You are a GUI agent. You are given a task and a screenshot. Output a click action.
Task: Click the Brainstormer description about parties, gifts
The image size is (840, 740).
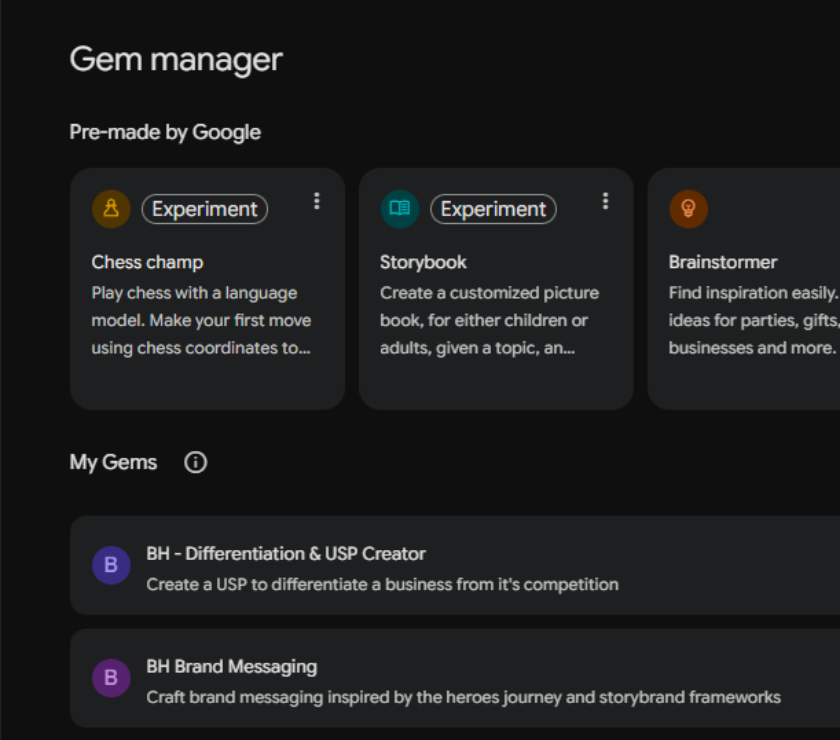[754, 320]
